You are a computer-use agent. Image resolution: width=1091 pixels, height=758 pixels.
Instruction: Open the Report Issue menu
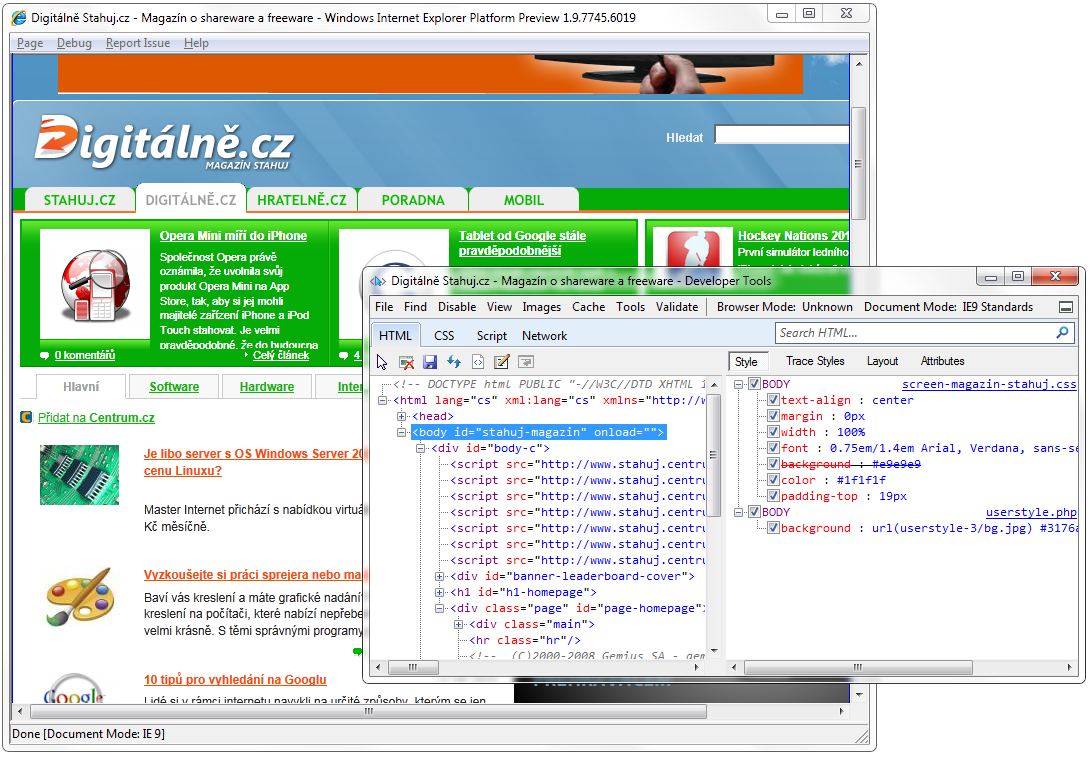coord(138,43)
